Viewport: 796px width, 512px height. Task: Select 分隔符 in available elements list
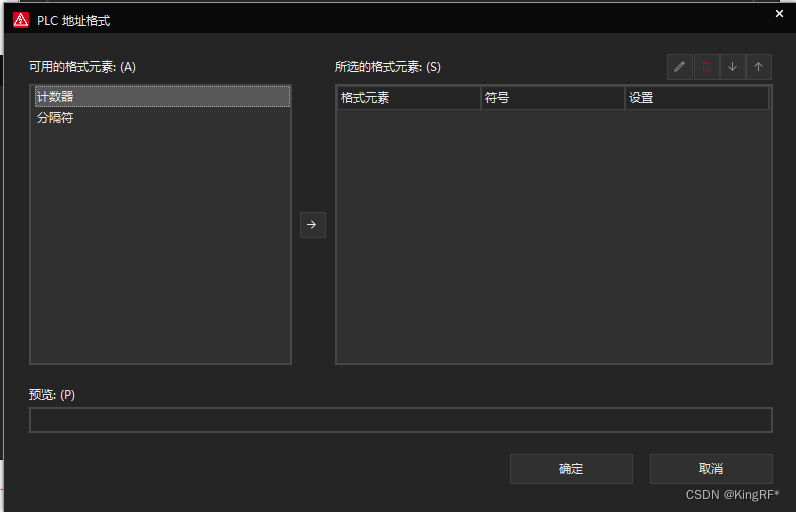coord(55,118)
